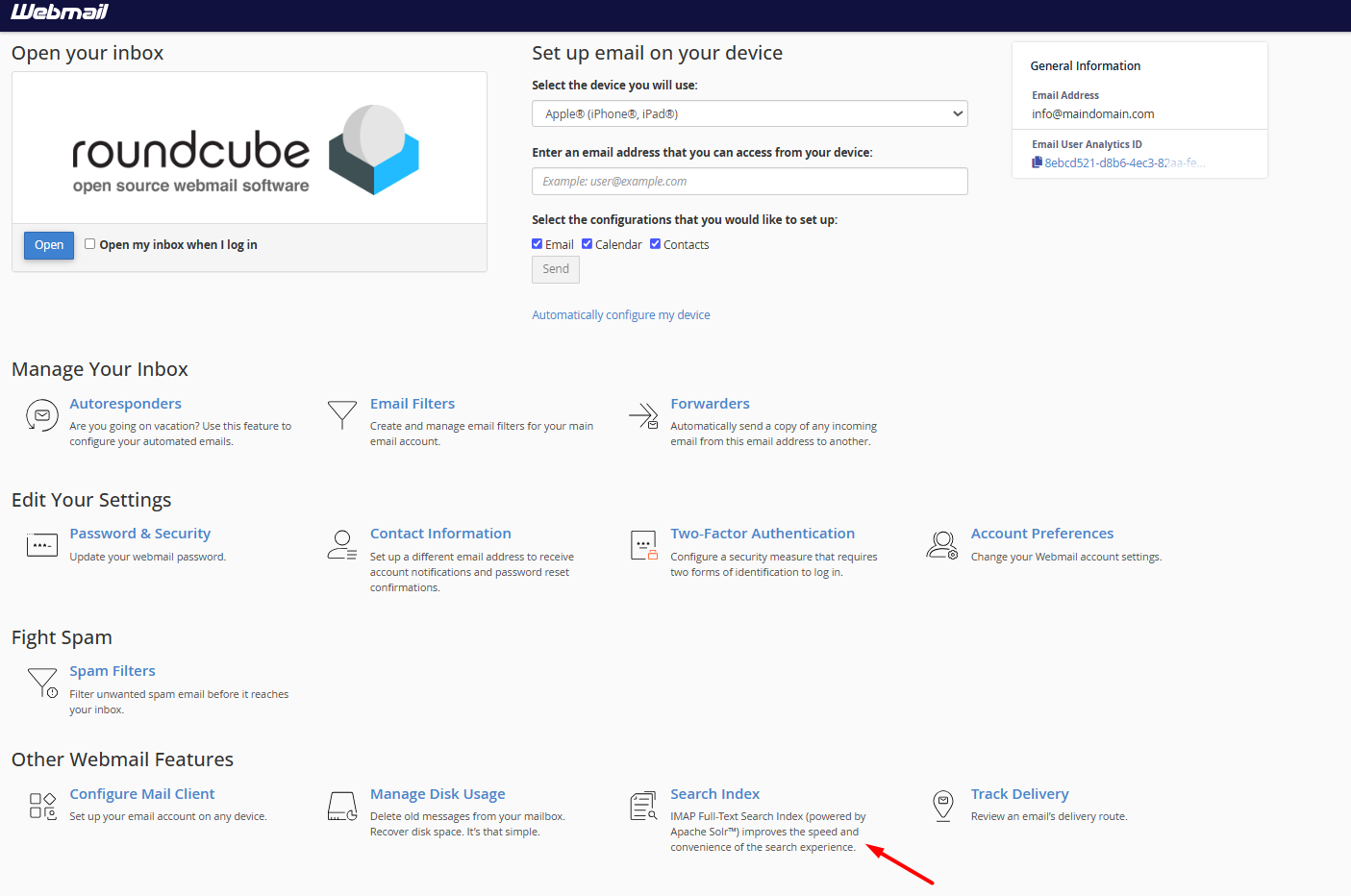Click the info@maindomain.com email address
The image size is (1351, 896).
[1093, 113]
